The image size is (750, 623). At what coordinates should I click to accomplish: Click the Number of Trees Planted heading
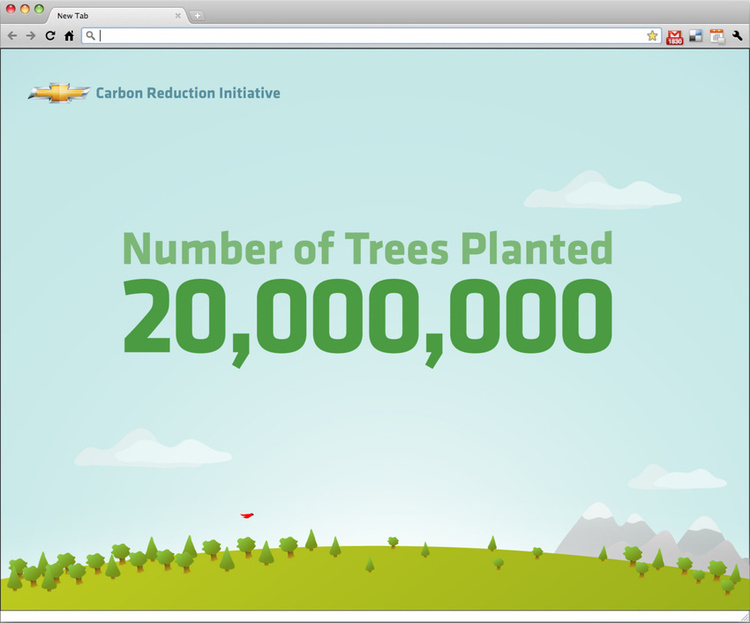(367, 249)
